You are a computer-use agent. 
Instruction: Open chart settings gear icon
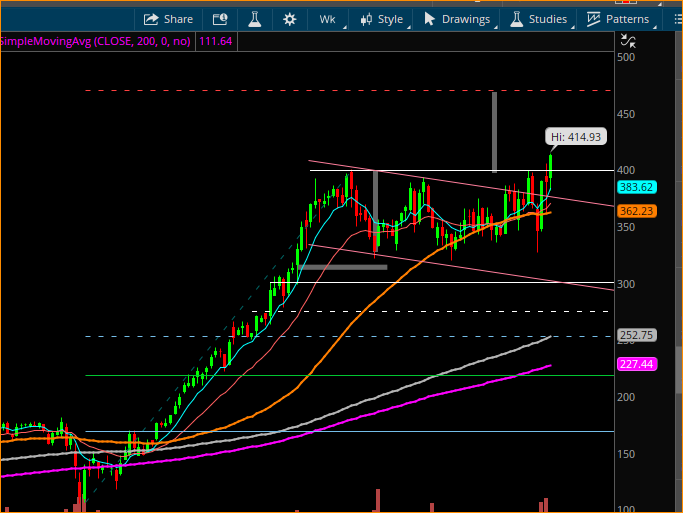[290, 19]
